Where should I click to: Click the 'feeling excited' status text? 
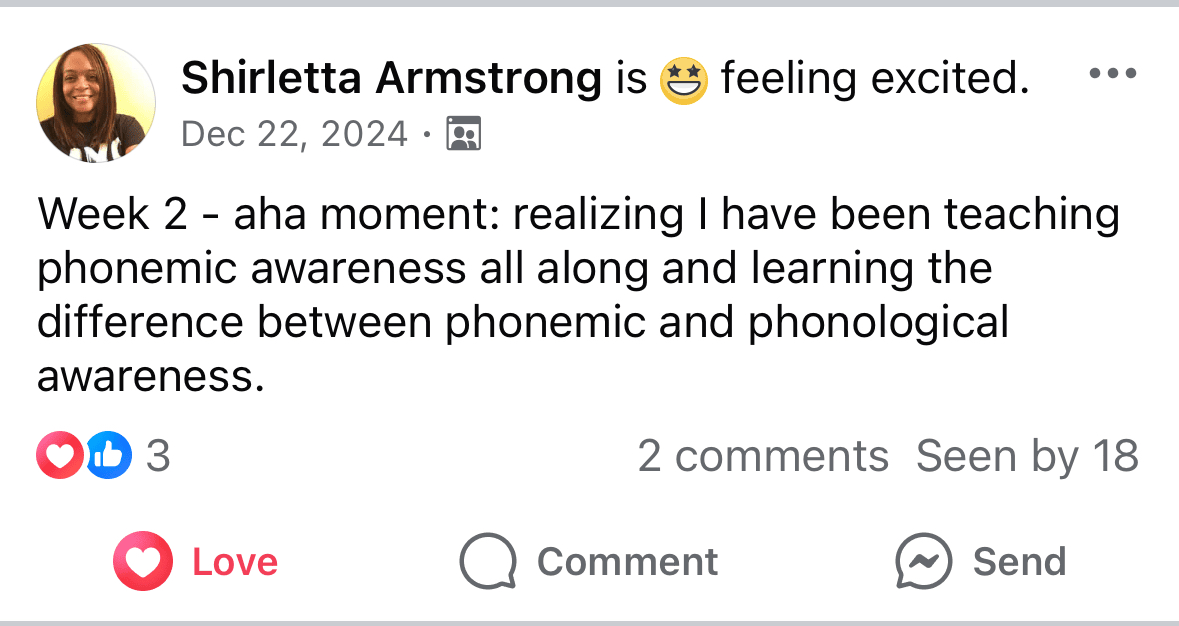[x=875, y=78]
